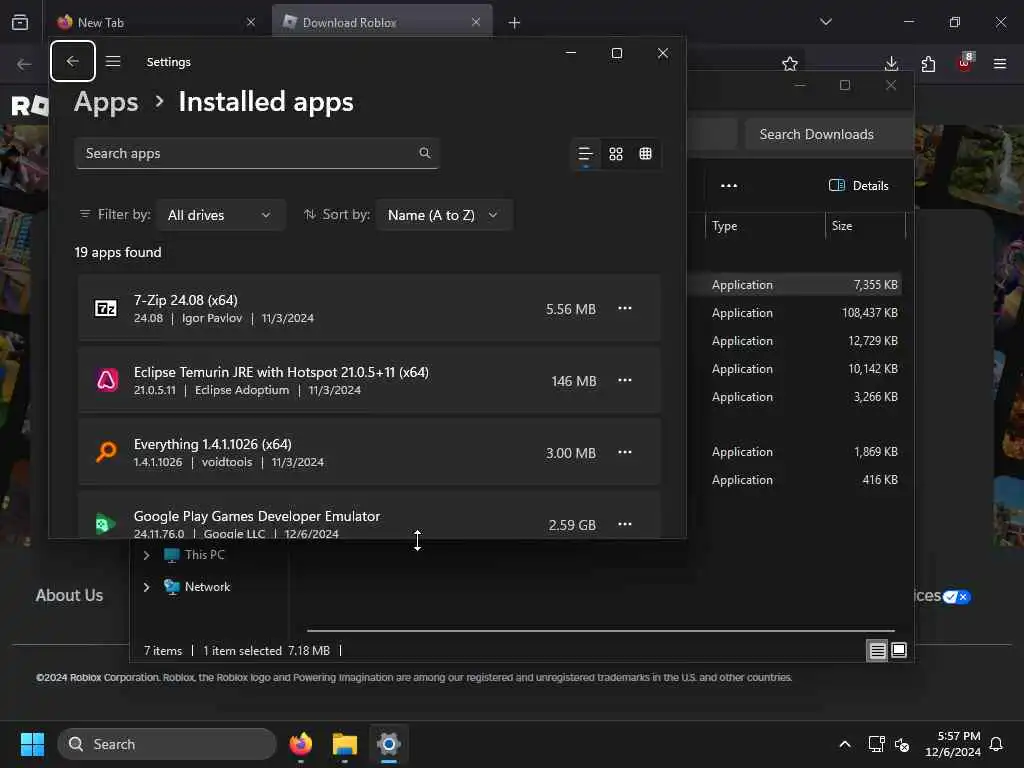Switch installed apps to grid view
1024x768 pixels.
[616, 153]
